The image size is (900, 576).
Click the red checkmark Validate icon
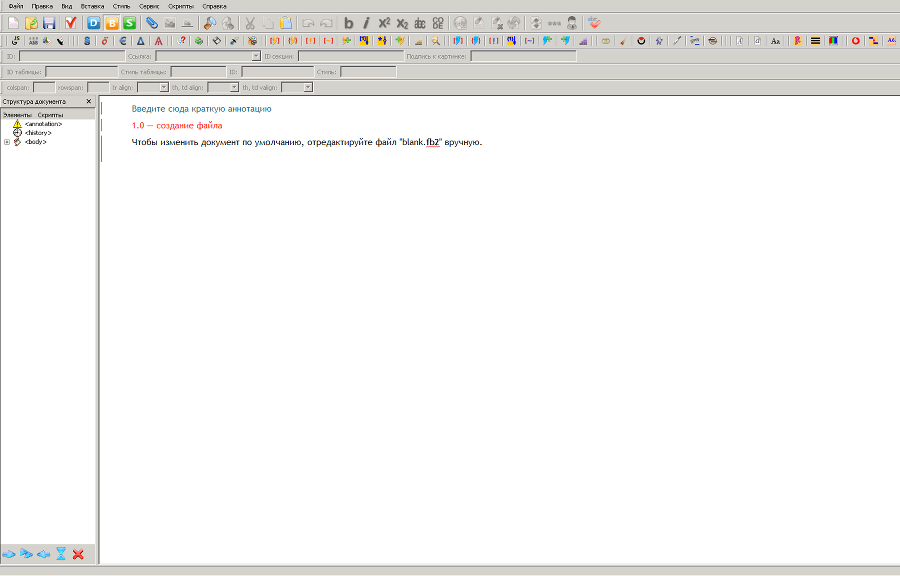pyautogui.click(x=71, y=22)
